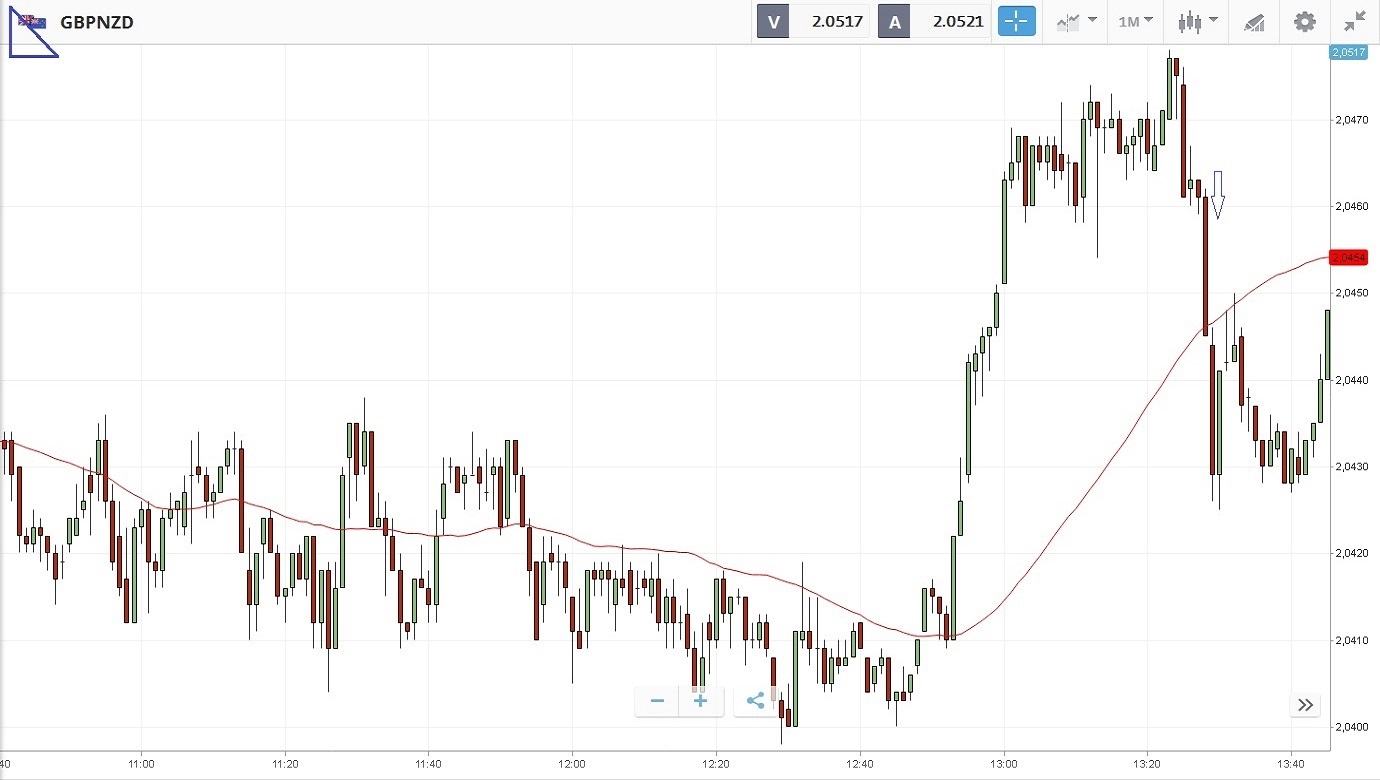Image resolution: width=1380 pixels, height=780 pixels.
Task: Select the GBPNZD instrument name
Action: 97,21
